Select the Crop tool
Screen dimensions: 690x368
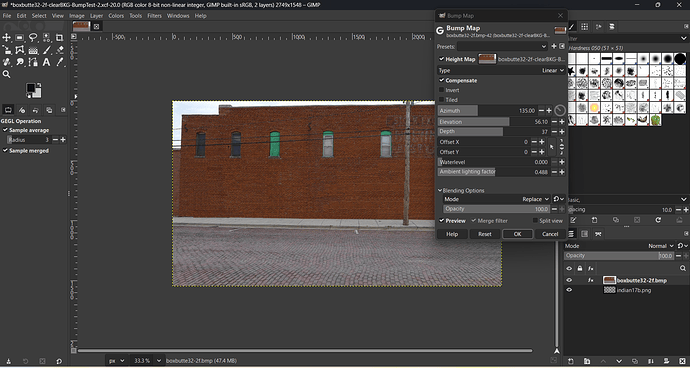[59, 38]
